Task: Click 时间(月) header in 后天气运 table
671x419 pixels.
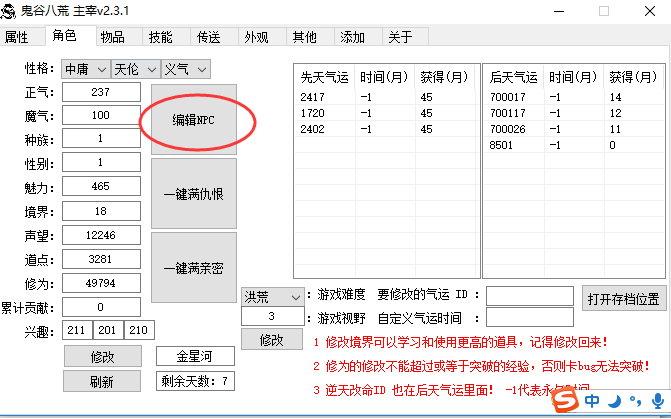Action: coord(573,77)
